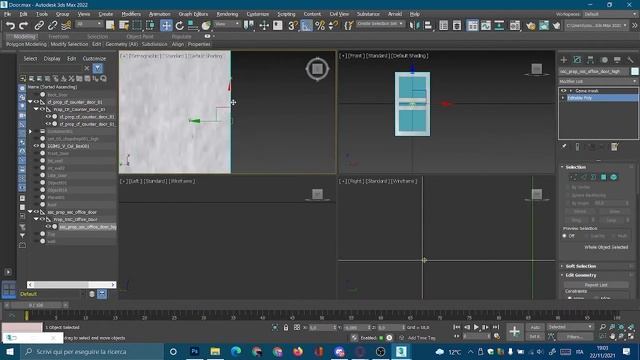Click the Repeat Last button
This screenshot has height=360, width=640.
pos(596,284)
